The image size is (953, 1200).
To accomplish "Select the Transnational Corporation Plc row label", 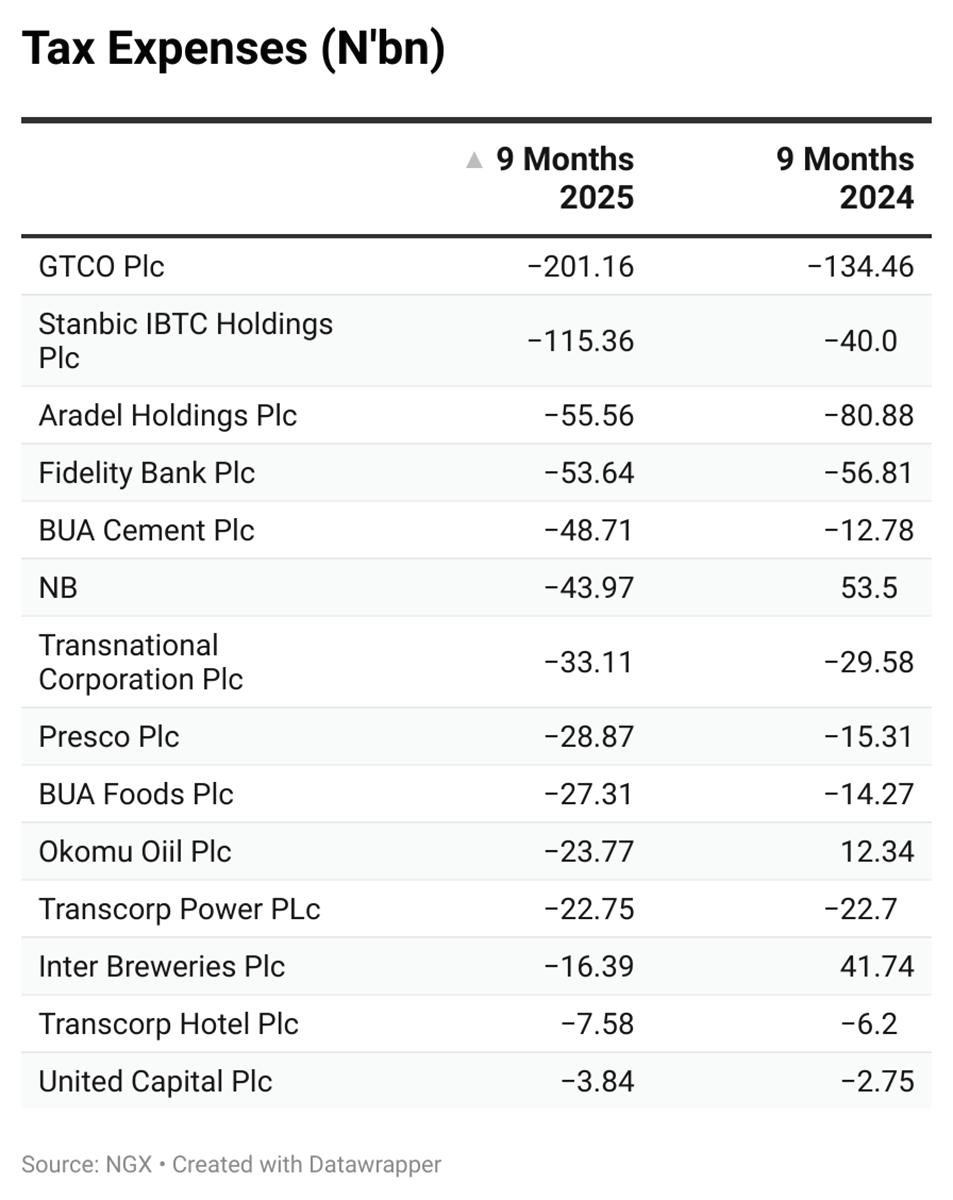I will pos(140,662).
